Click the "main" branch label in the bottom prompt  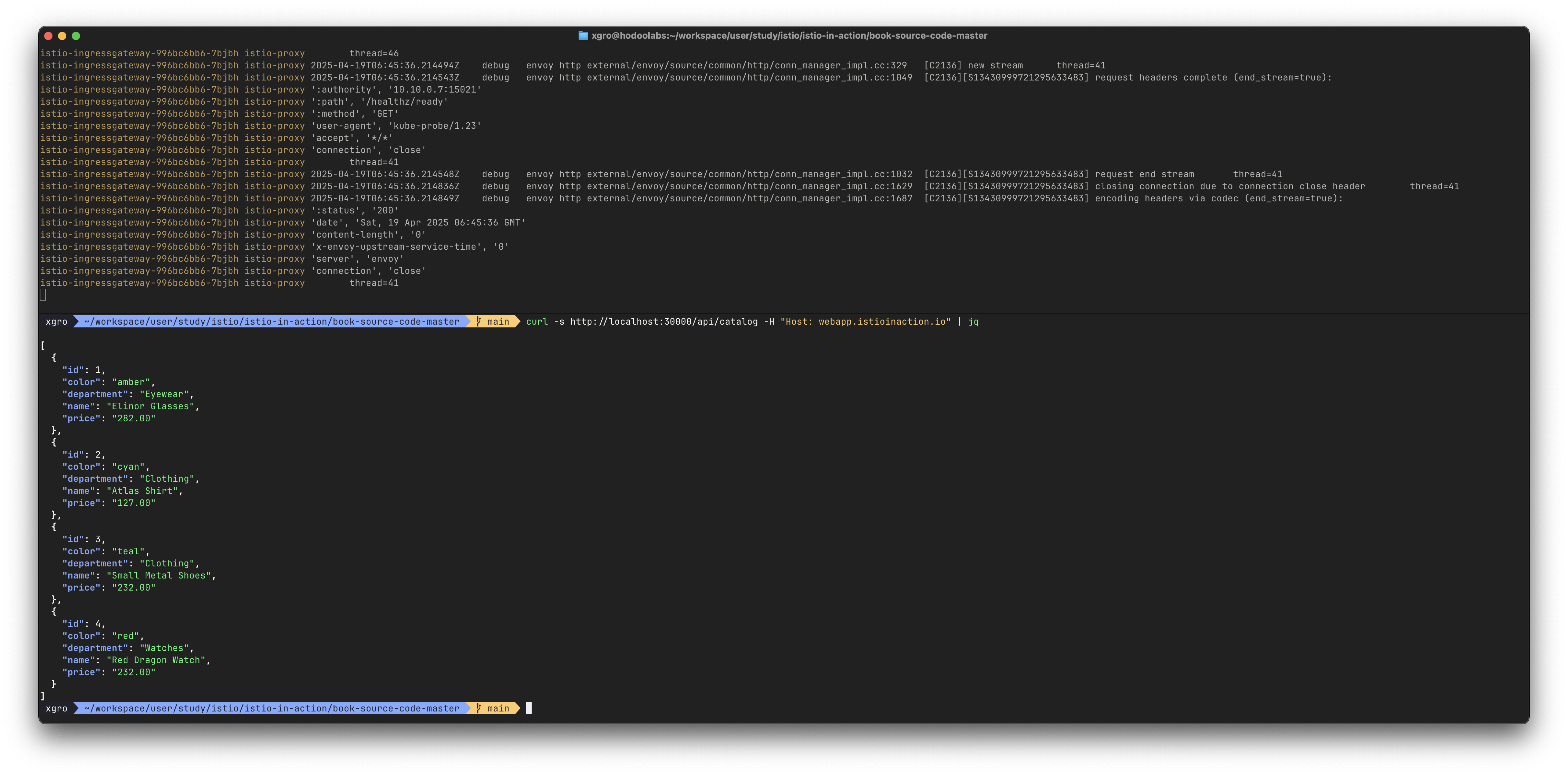pyautogui.click(x=498, y=708)
